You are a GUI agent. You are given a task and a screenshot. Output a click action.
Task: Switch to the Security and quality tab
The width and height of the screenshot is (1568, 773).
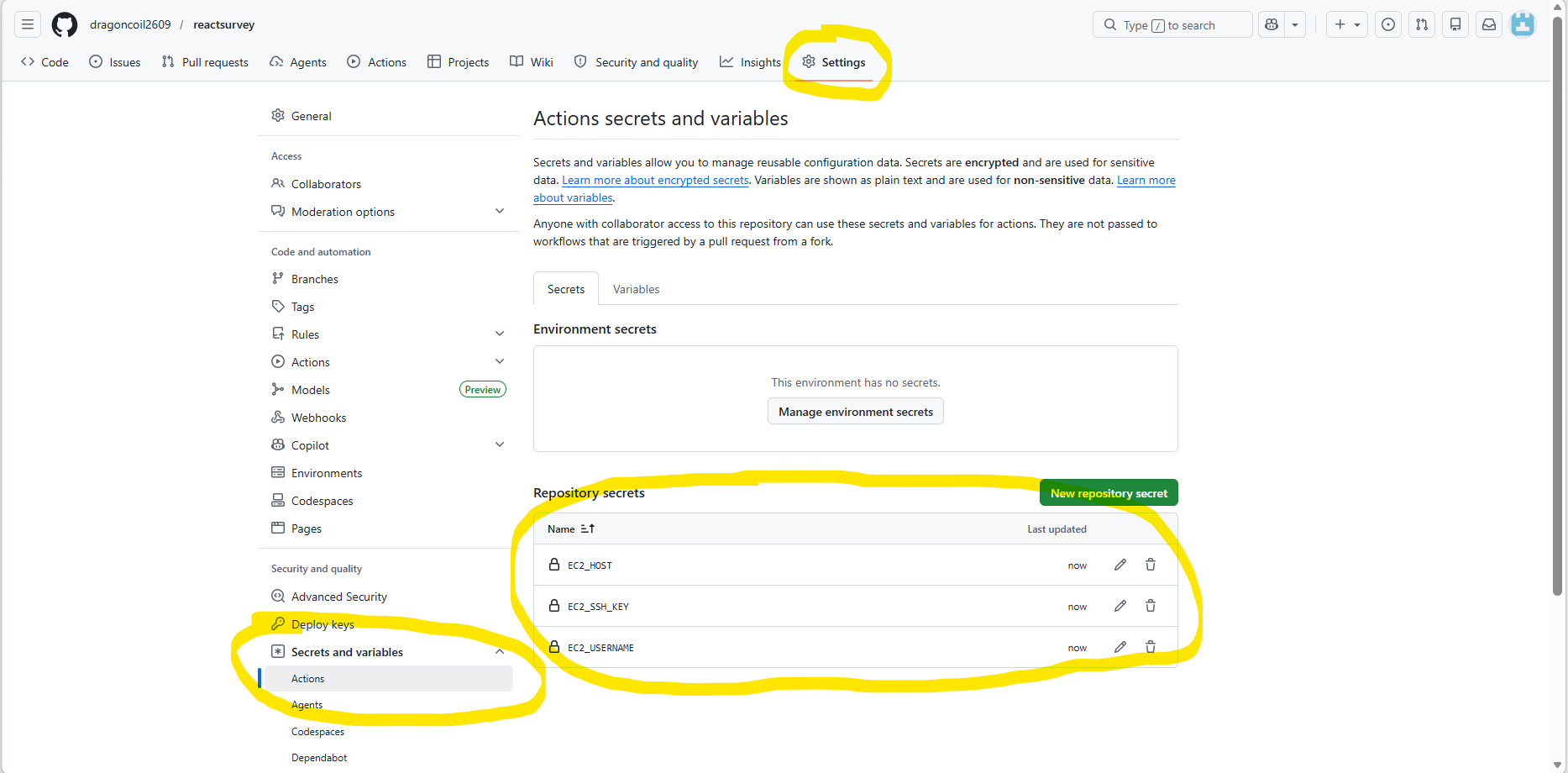tap(636, 62)
